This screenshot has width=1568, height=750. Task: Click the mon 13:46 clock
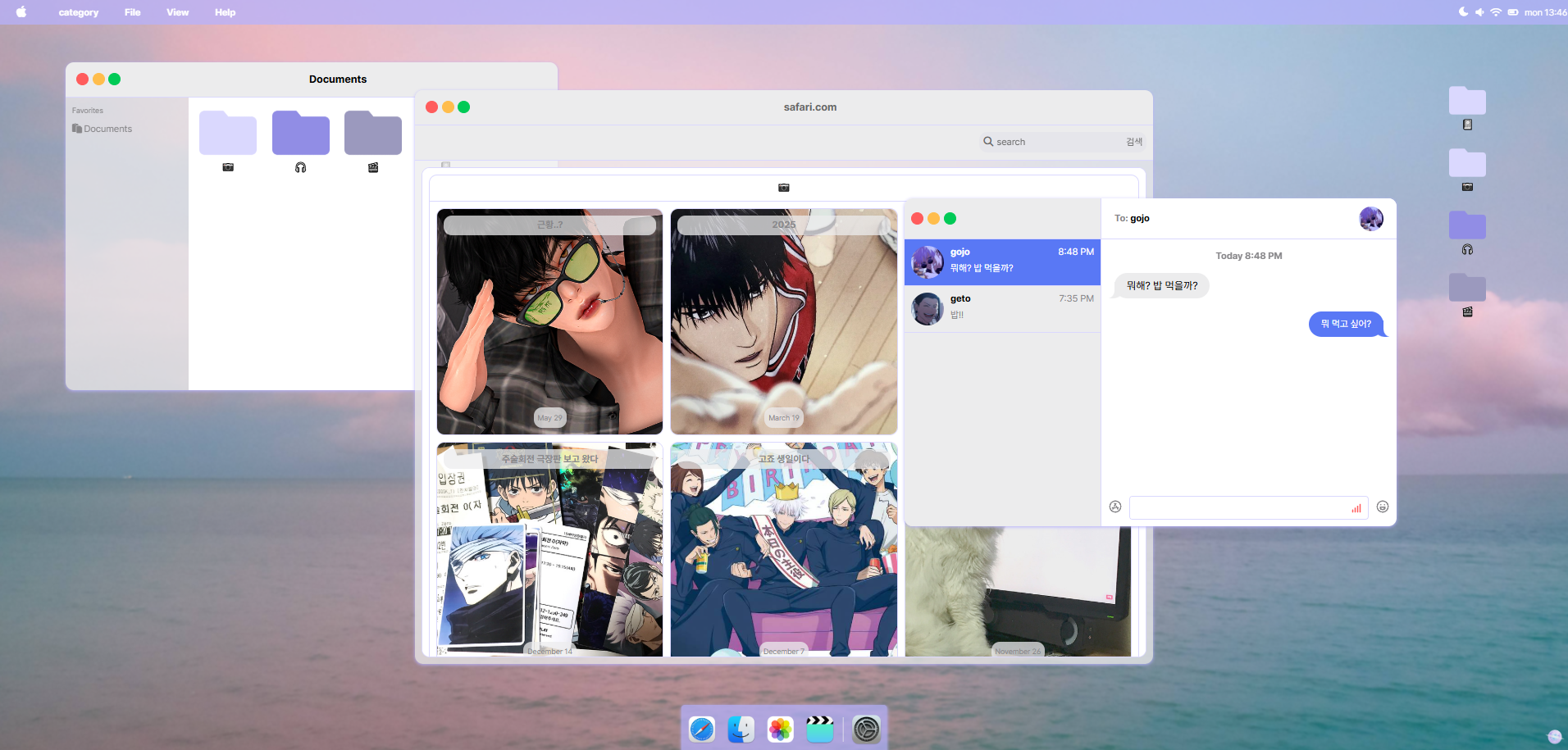(1546, 12)
